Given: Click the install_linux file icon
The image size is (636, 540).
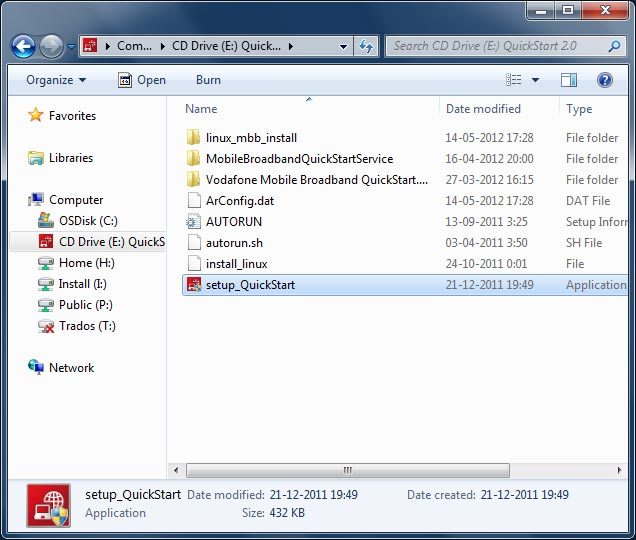Looking at the screenshot, I should (194, 264).
